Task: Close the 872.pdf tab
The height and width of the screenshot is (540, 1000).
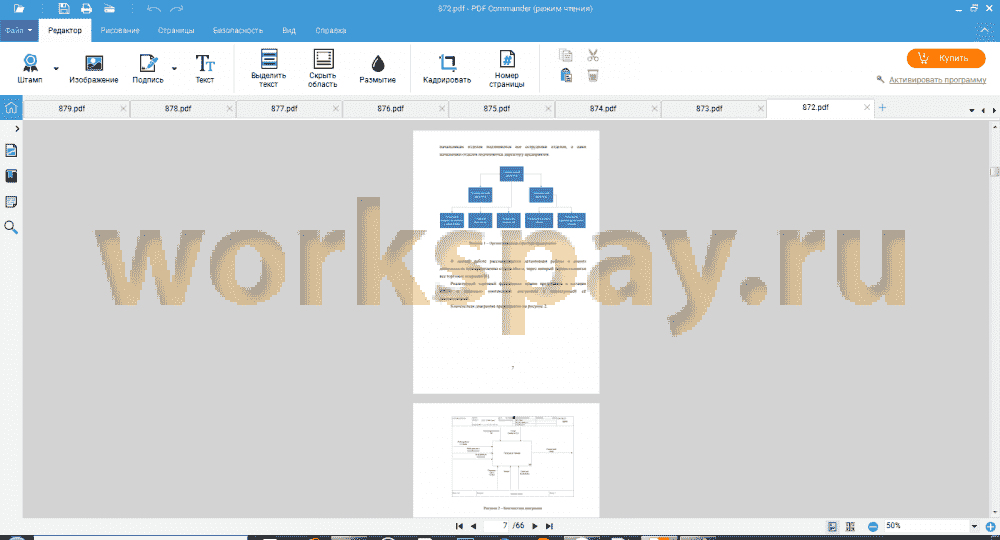Action: (x=867, y=107)
